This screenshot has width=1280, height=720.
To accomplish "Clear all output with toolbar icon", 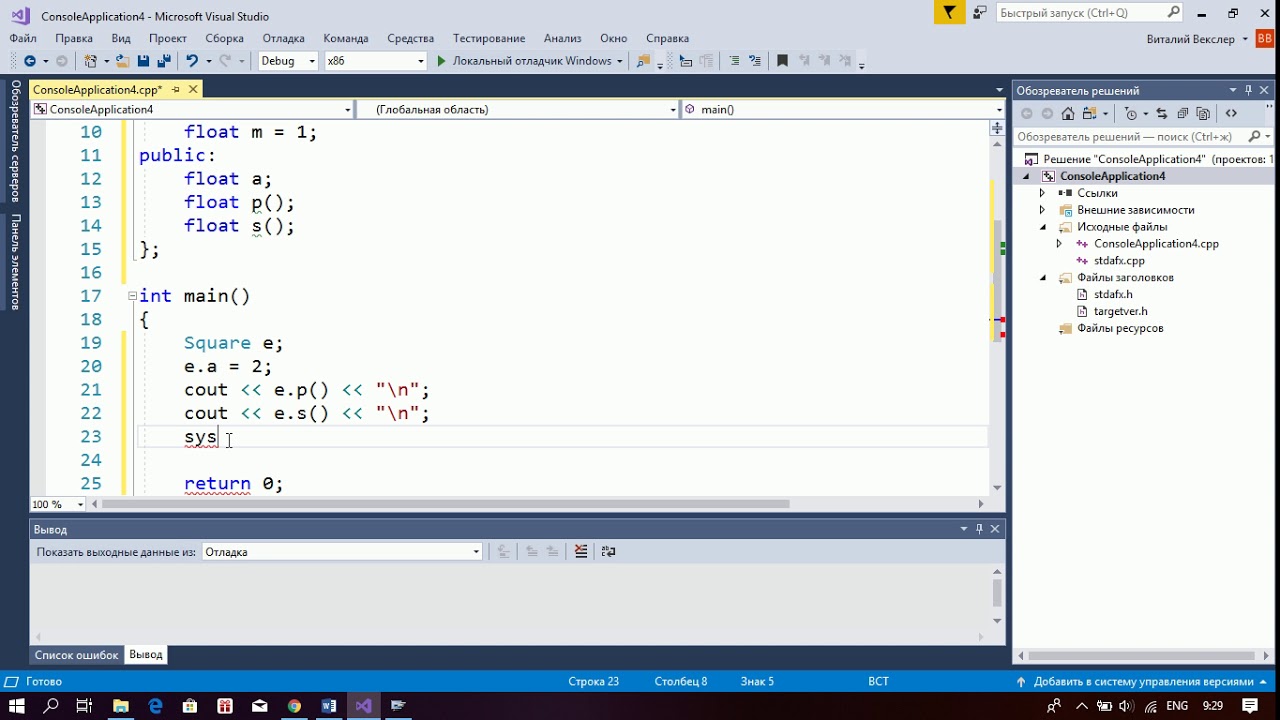I will pyautogui.click(x=581, y=551).
